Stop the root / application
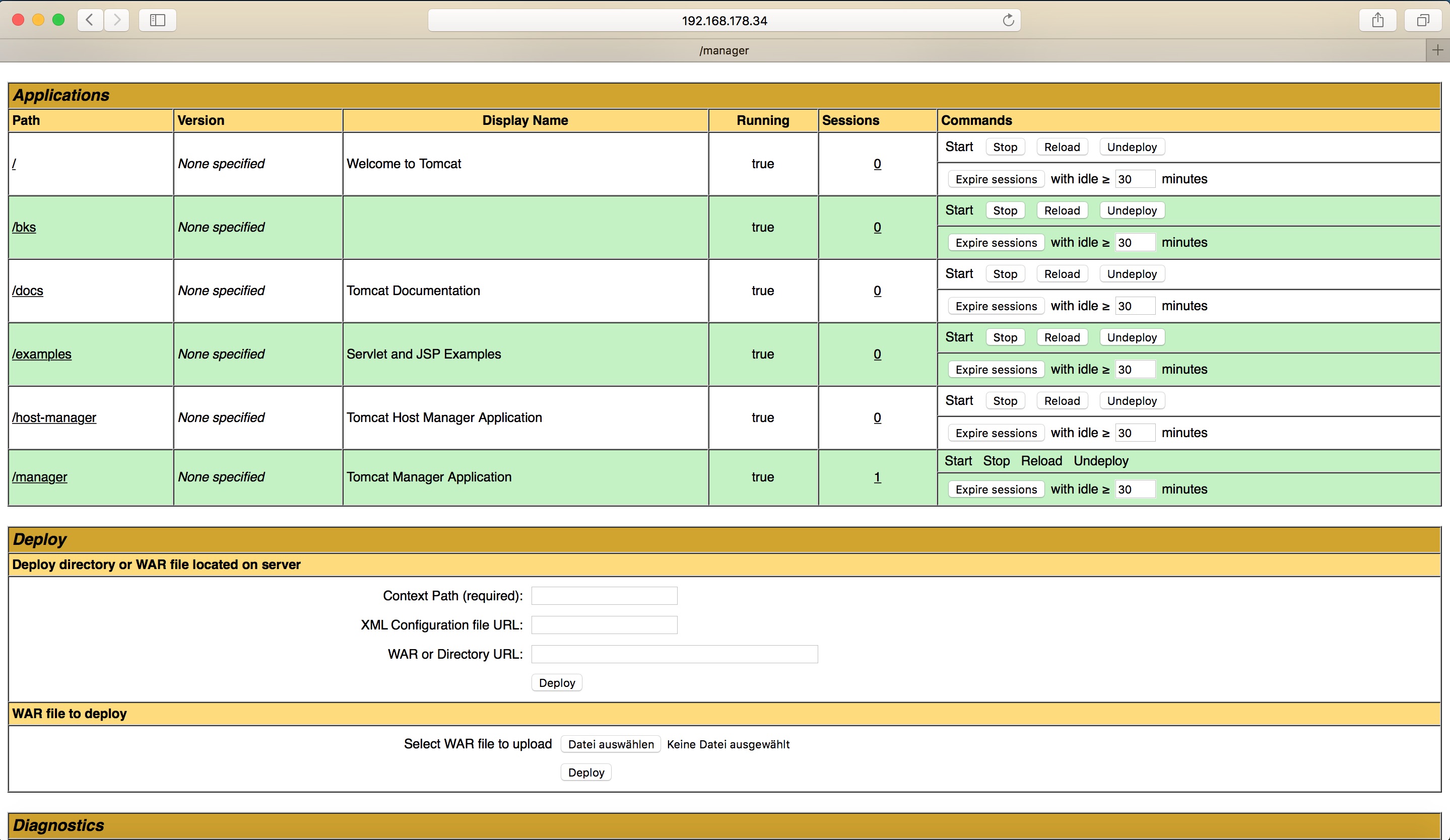The height and width of the screenshot is (840, 1450). point(1005,147)
